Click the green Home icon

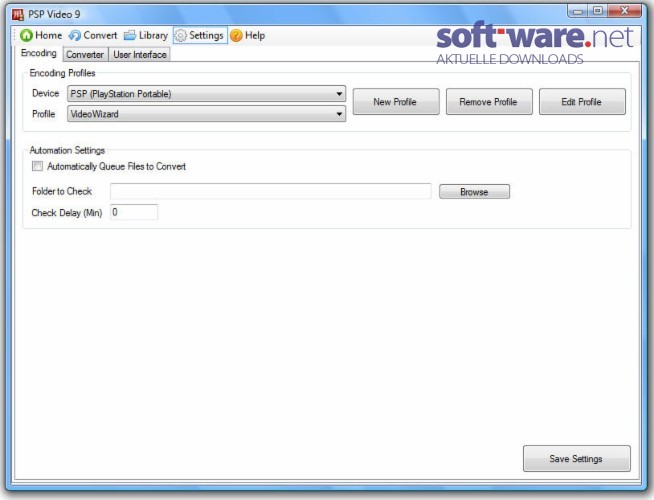coord(26,35)
